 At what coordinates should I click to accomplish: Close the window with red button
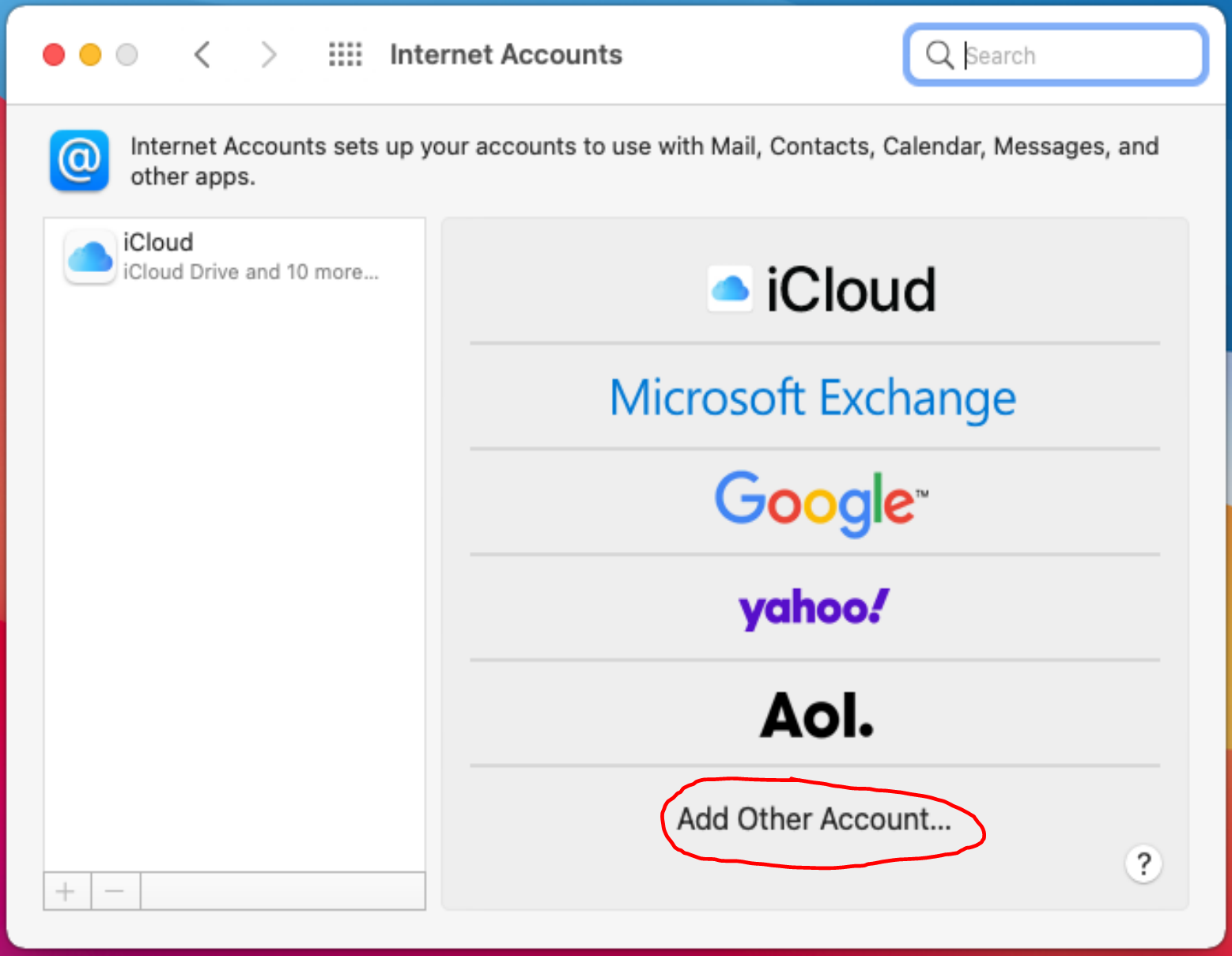54,55
